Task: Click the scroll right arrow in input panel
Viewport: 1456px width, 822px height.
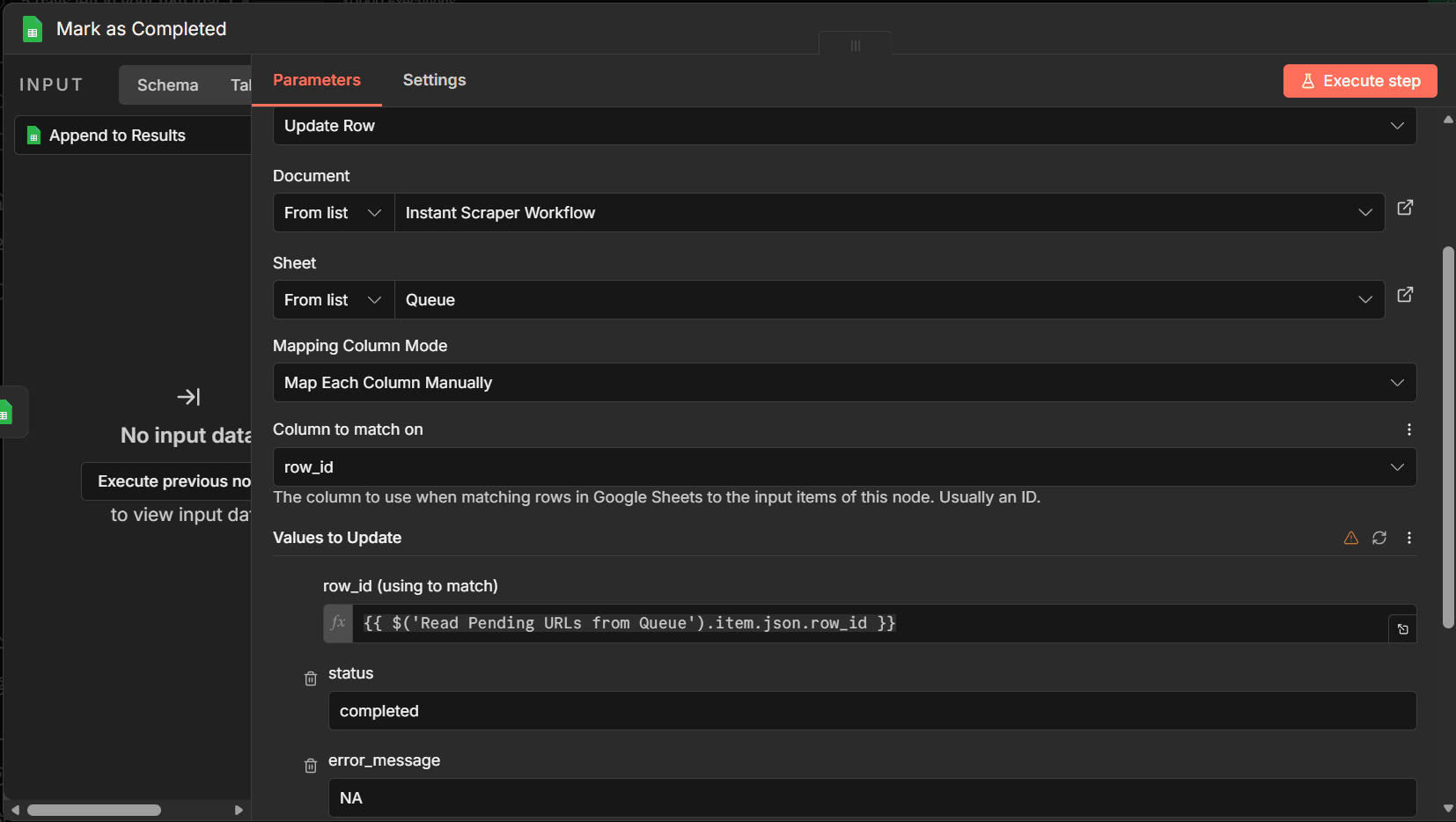Action: [239, 810]
